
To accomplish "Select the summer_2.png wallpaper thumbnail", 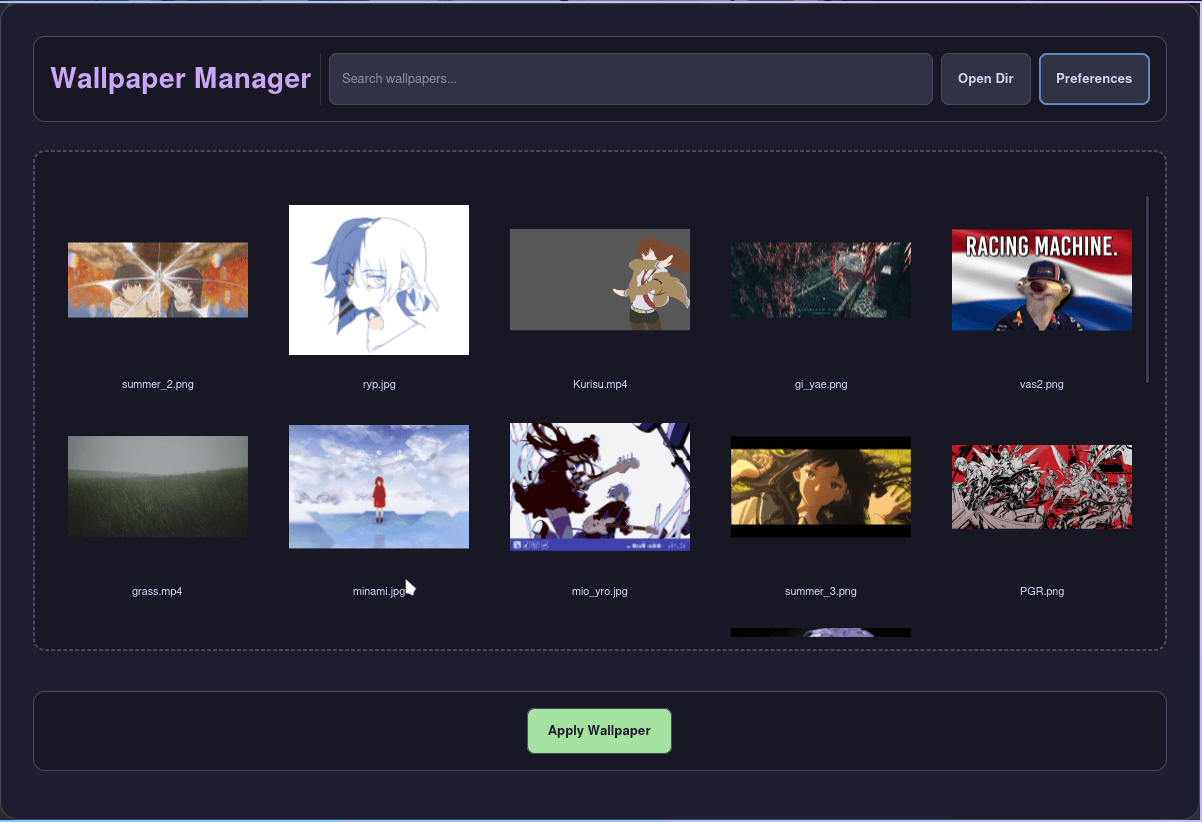I will [x=158, y=280].
